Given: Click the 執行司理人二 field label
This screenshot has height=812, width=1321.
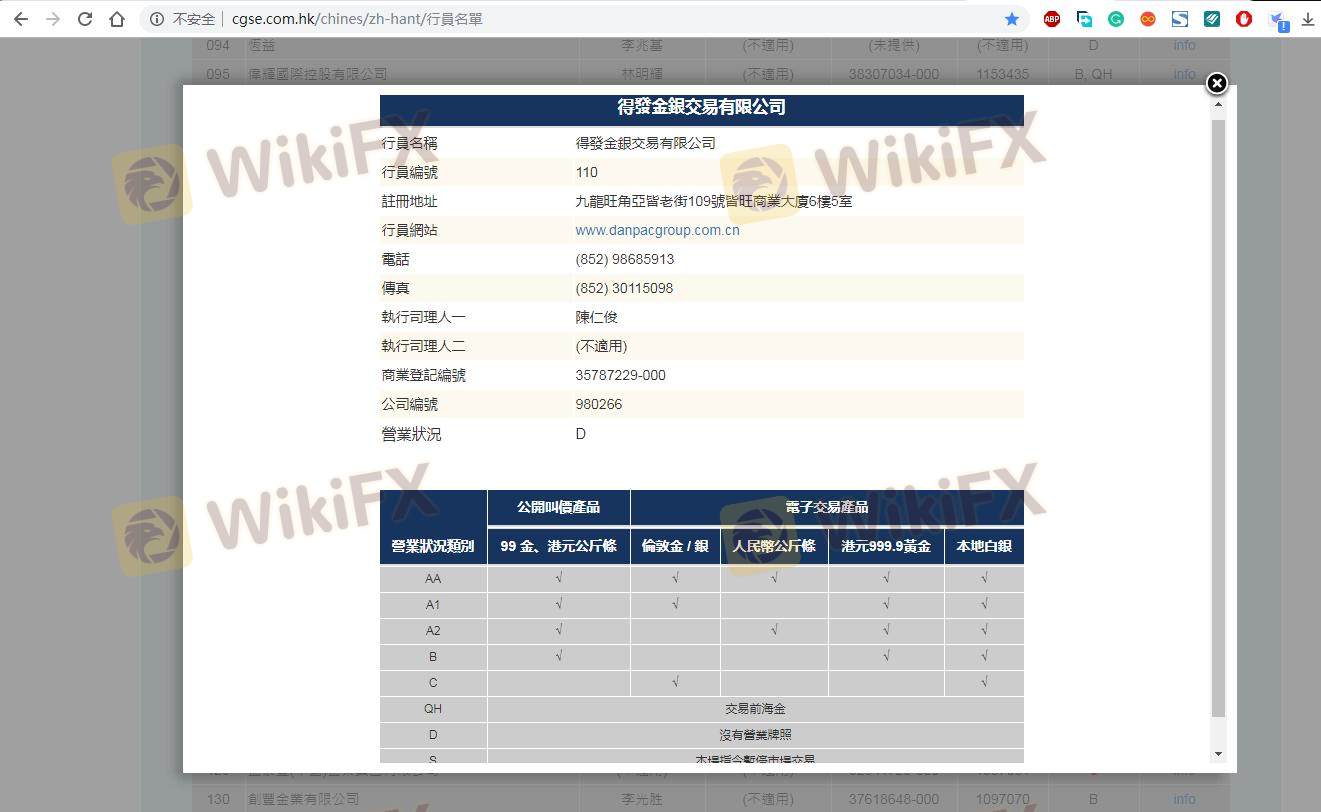Looking at the screenshot, I should click(423, 346).
